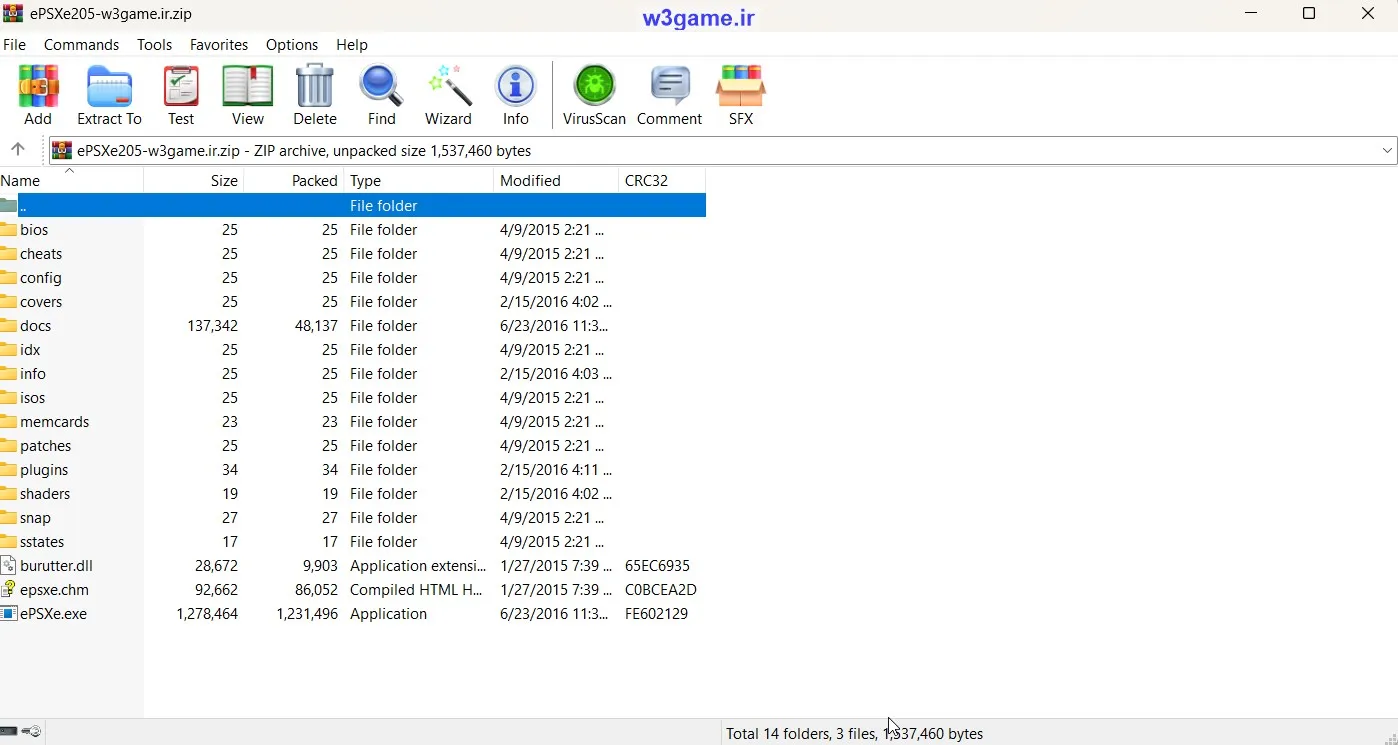The width and height of the screenshot is (1398, 745).
Task: Select the sstates folder name
Action: point(42,542)
